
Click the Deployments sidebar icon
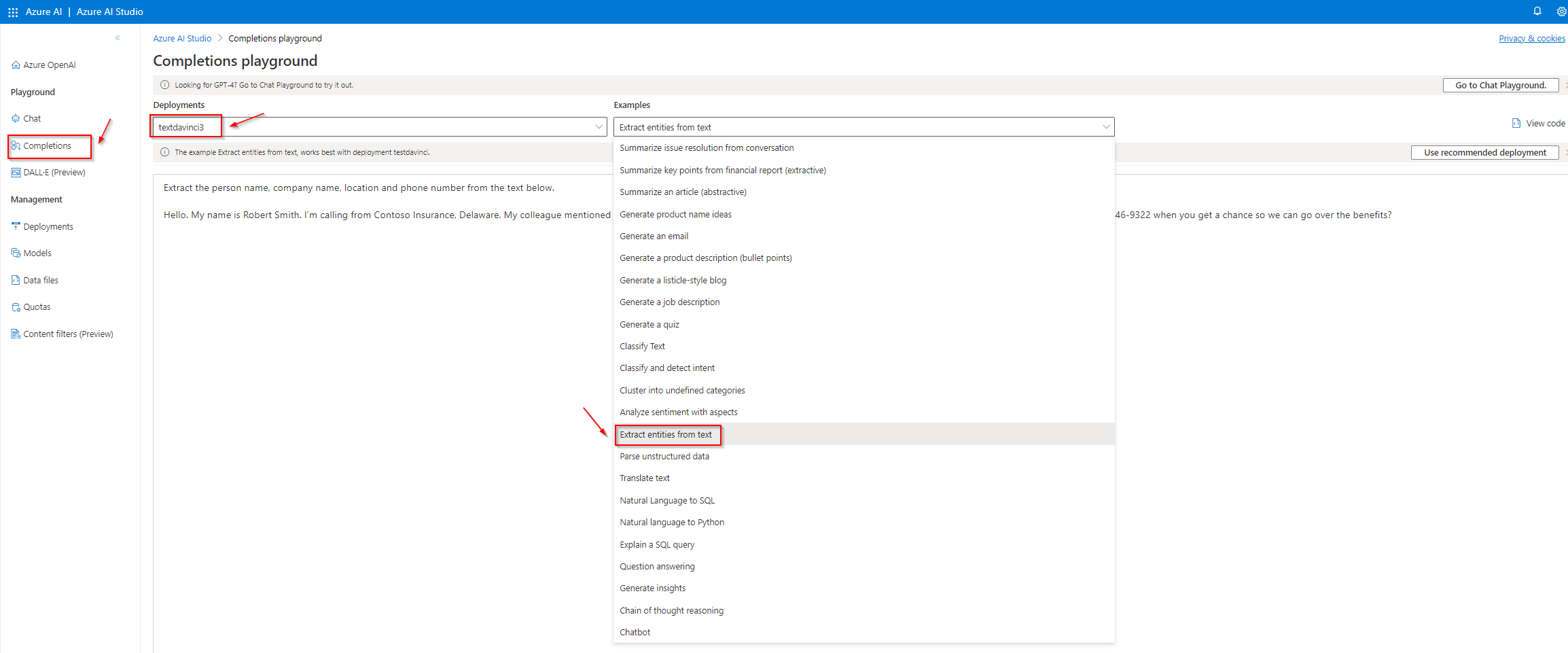[16, 226]
